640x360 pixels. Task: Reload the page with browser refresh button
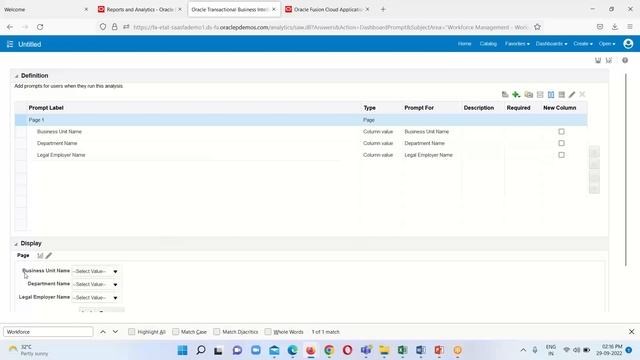(40, 27)
